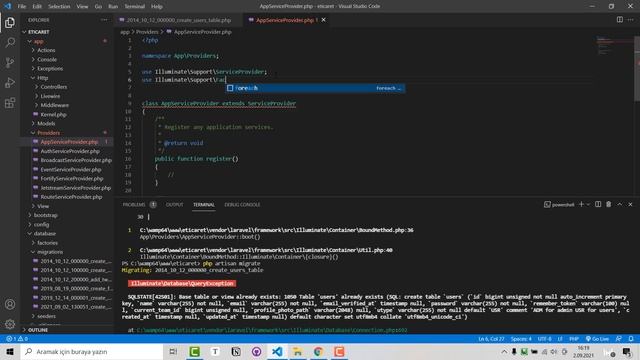The image size is (640, 360).
Task: Open File Explorer from the taskbar
Action: [x=298, y=351]
